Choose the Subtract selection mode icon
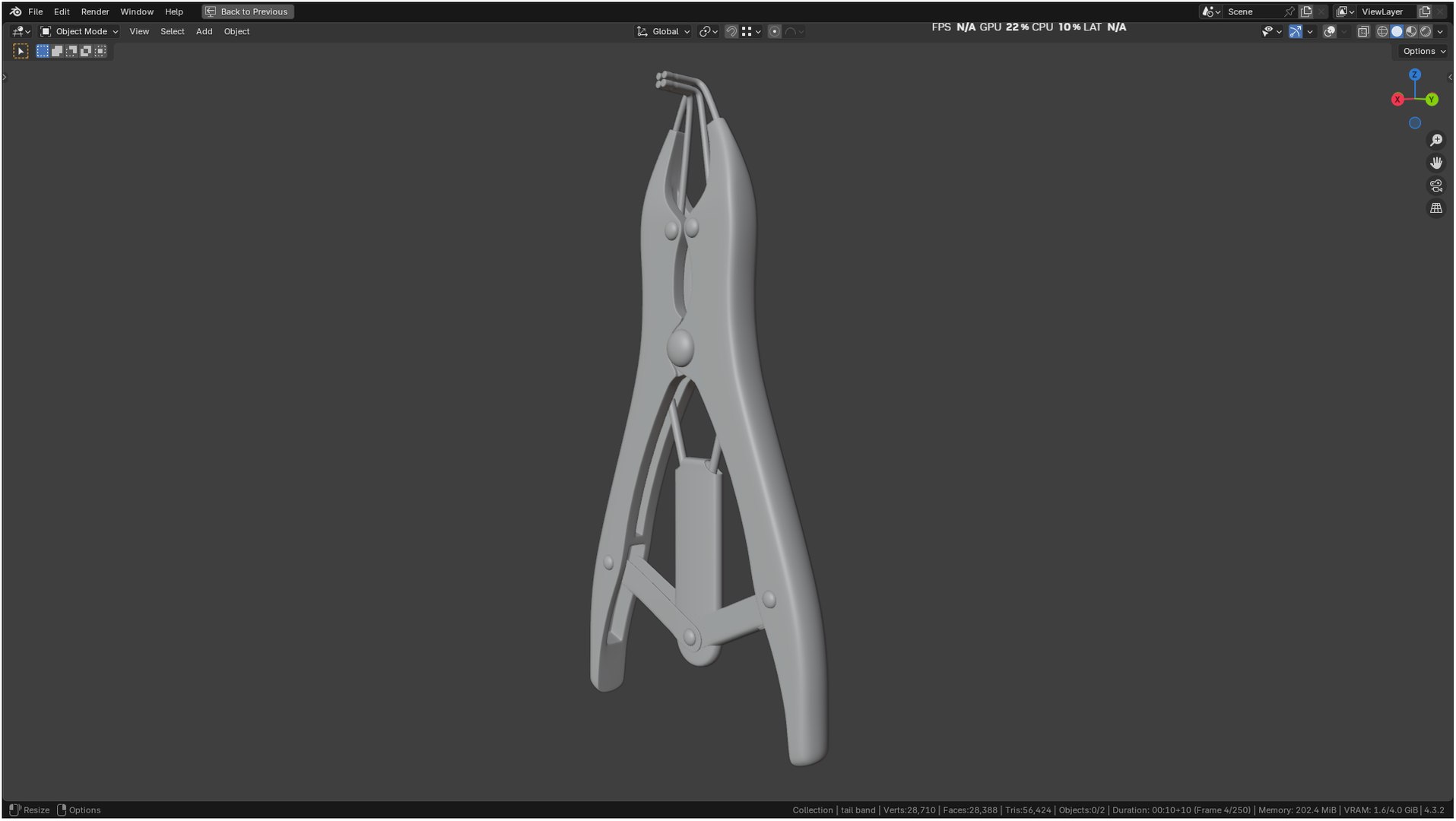Screen dimensions: 1456x821 coord(71,51)
